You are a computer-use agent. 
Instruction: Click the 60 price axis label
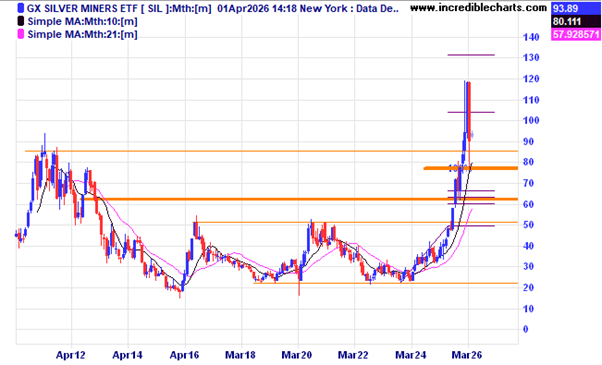528,205
